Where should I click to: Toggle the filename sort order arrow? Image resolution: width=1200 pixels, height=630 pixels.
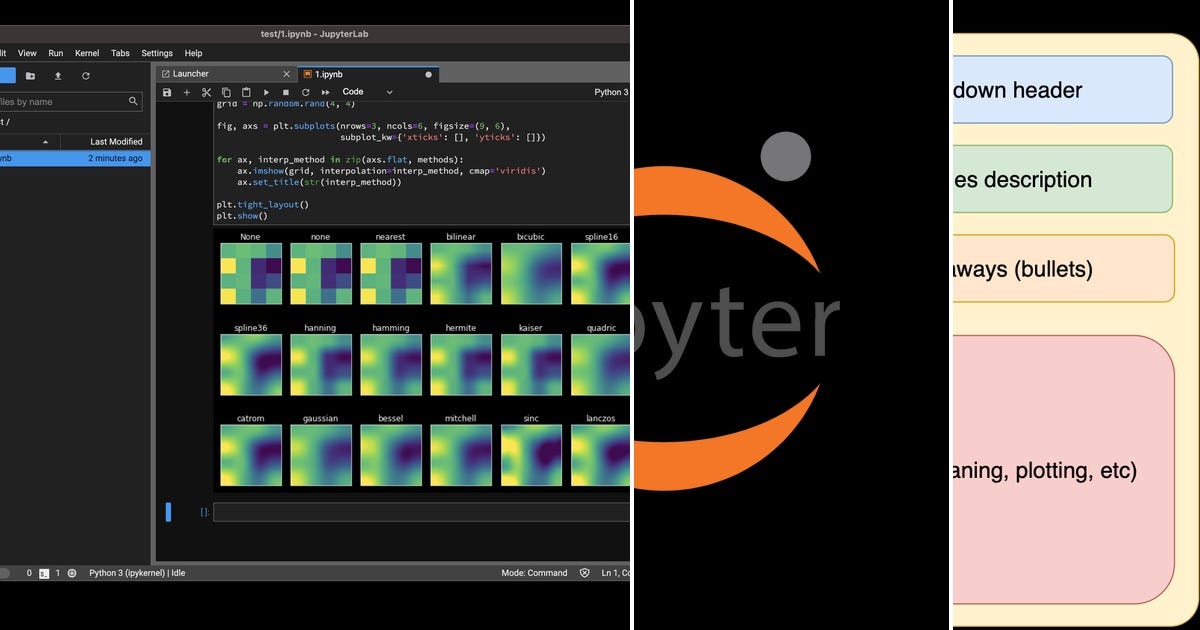point(45,141)
